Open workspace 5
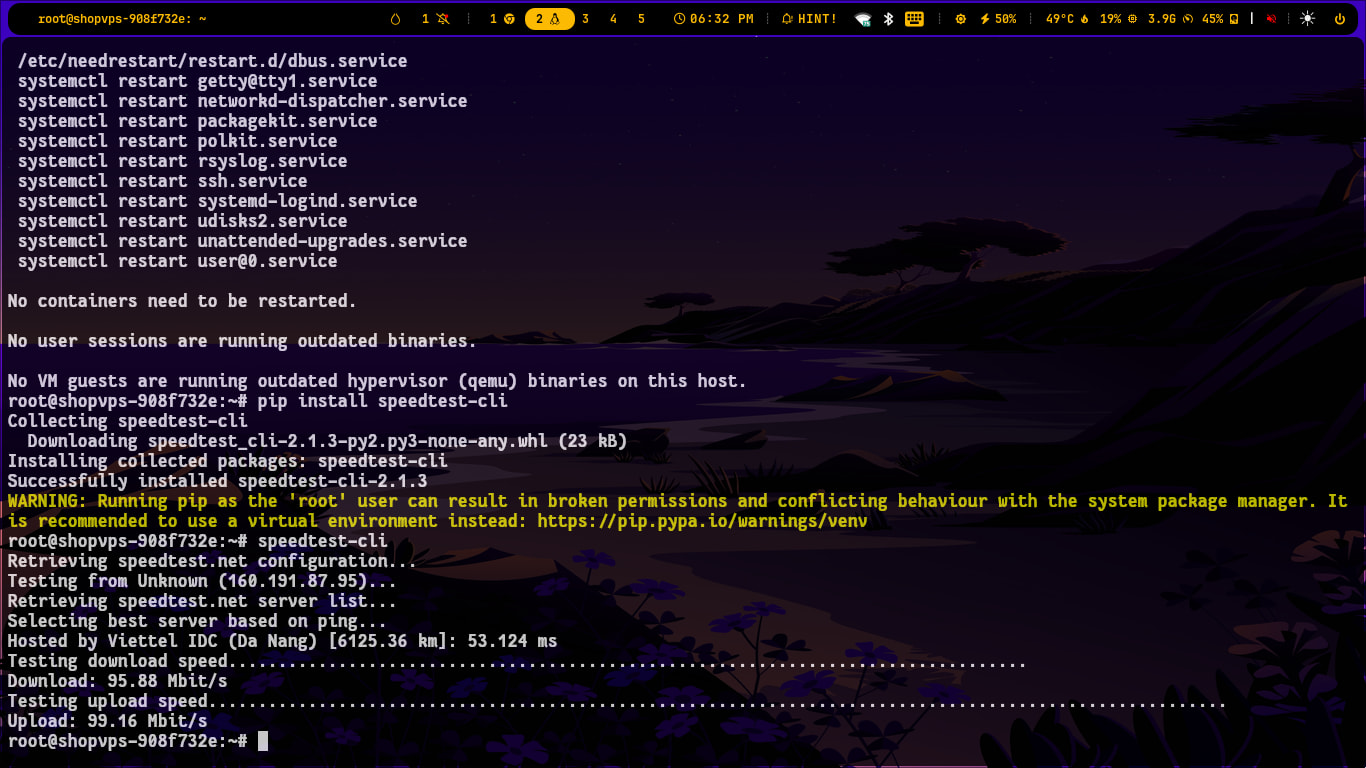 tap(641, 19)
